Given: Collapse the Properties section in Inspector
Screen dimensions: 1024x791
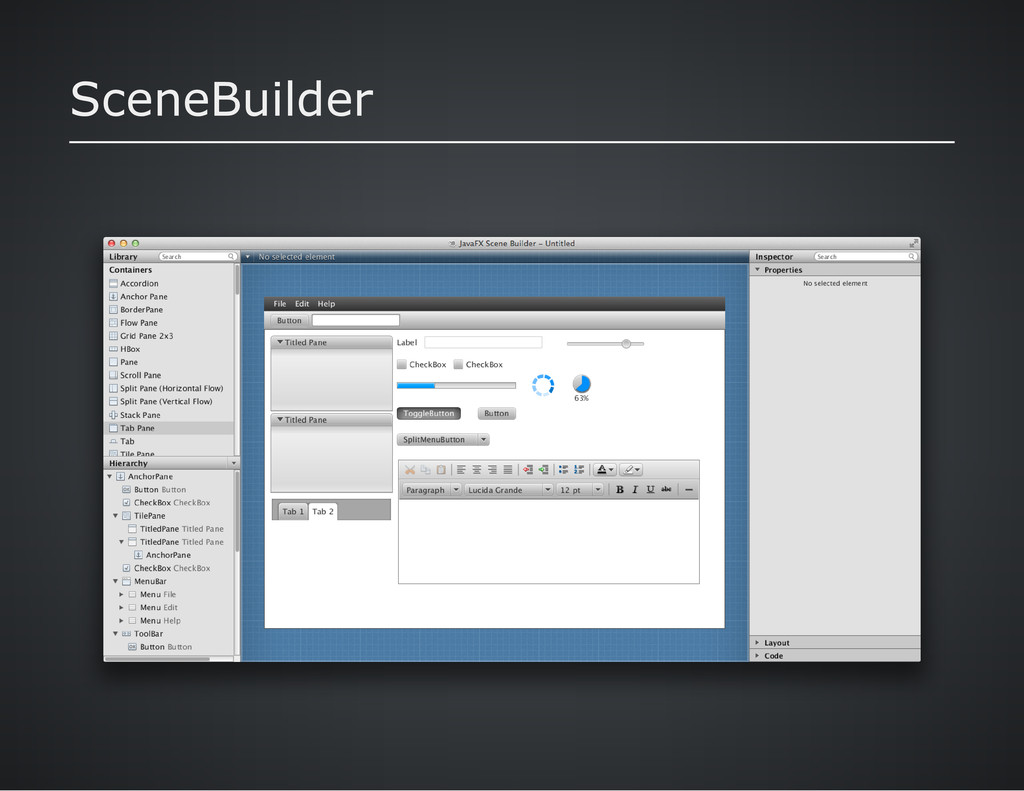Looking at the screenshot, I should tap(758, 270).
